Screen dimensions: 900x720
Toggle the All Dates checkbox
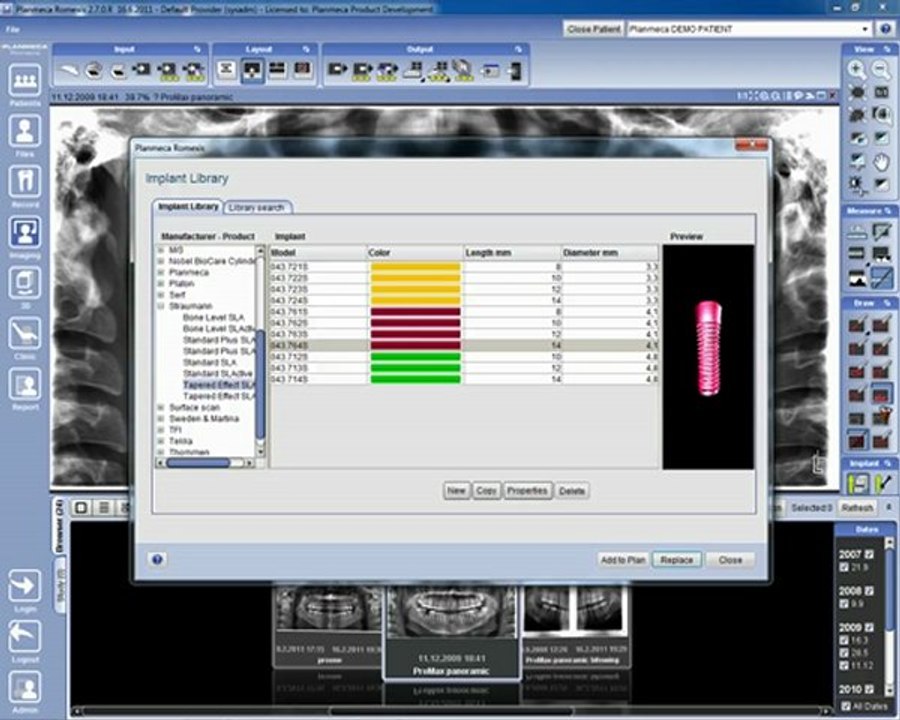point(846,706)
